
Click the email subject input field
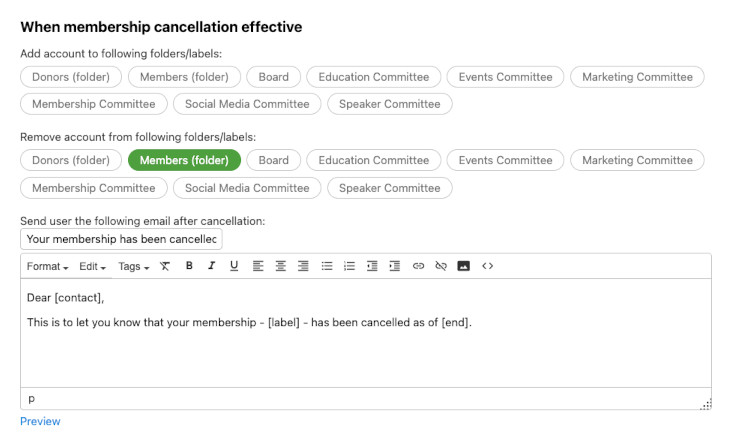point(121,239)
